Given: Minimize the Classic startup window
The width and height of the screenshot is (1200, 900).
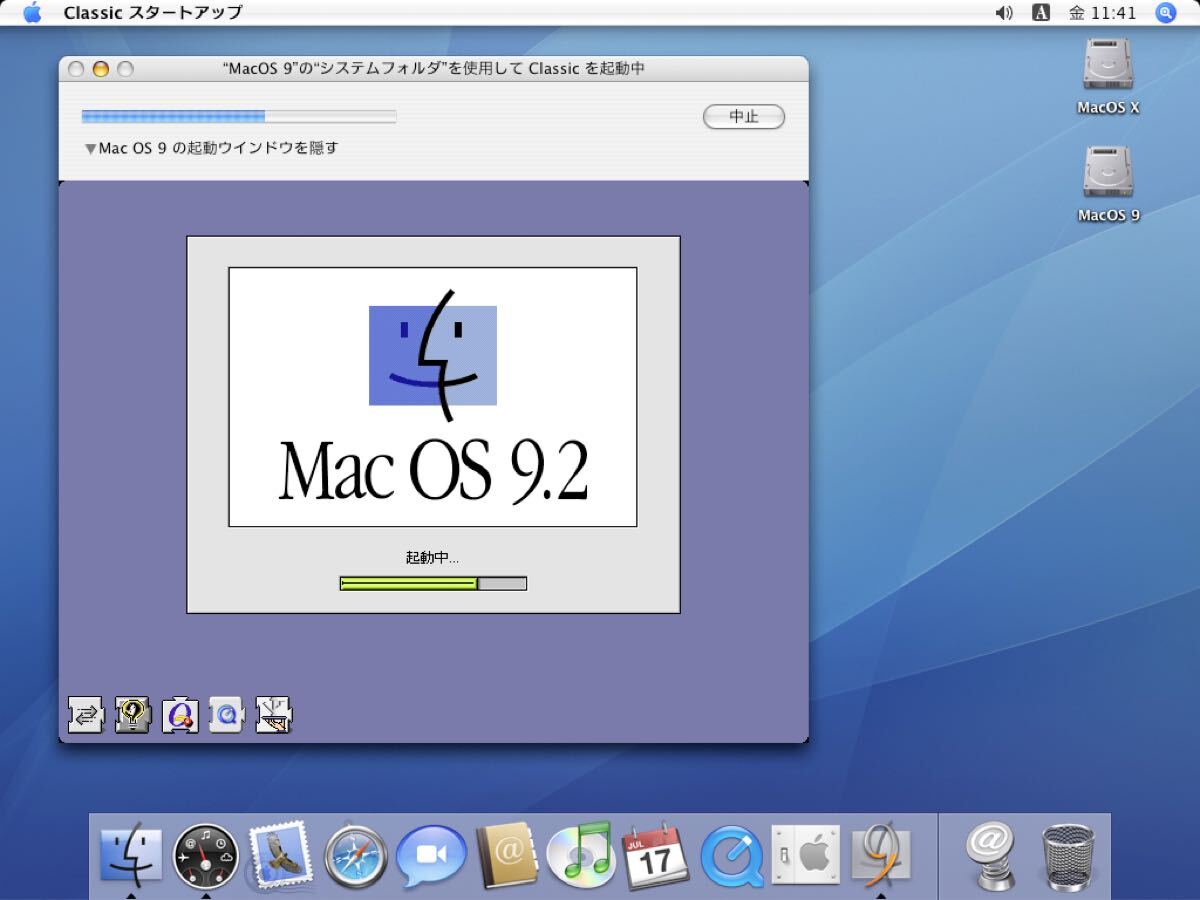Looking at the screenshot, I should click(x=100, y=69).
